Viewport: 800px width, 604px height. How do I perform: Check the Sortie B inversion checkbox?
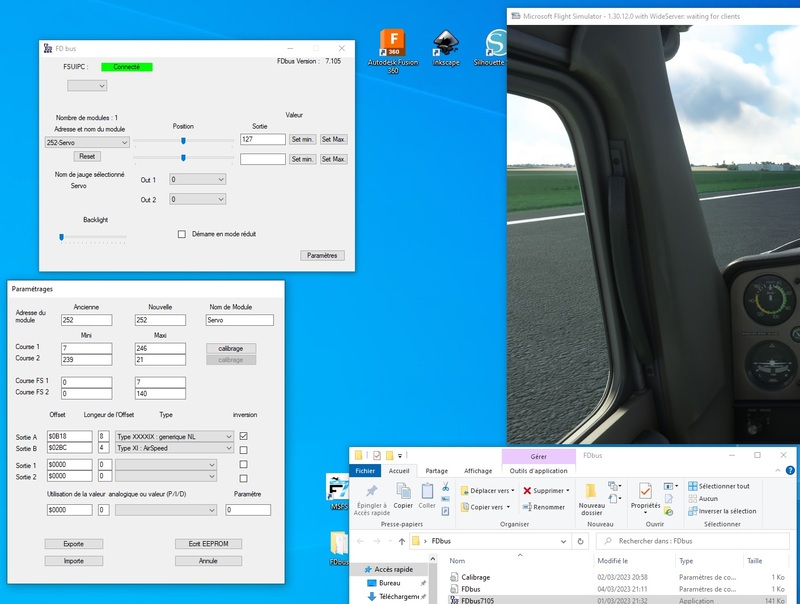tap(244, 450)
